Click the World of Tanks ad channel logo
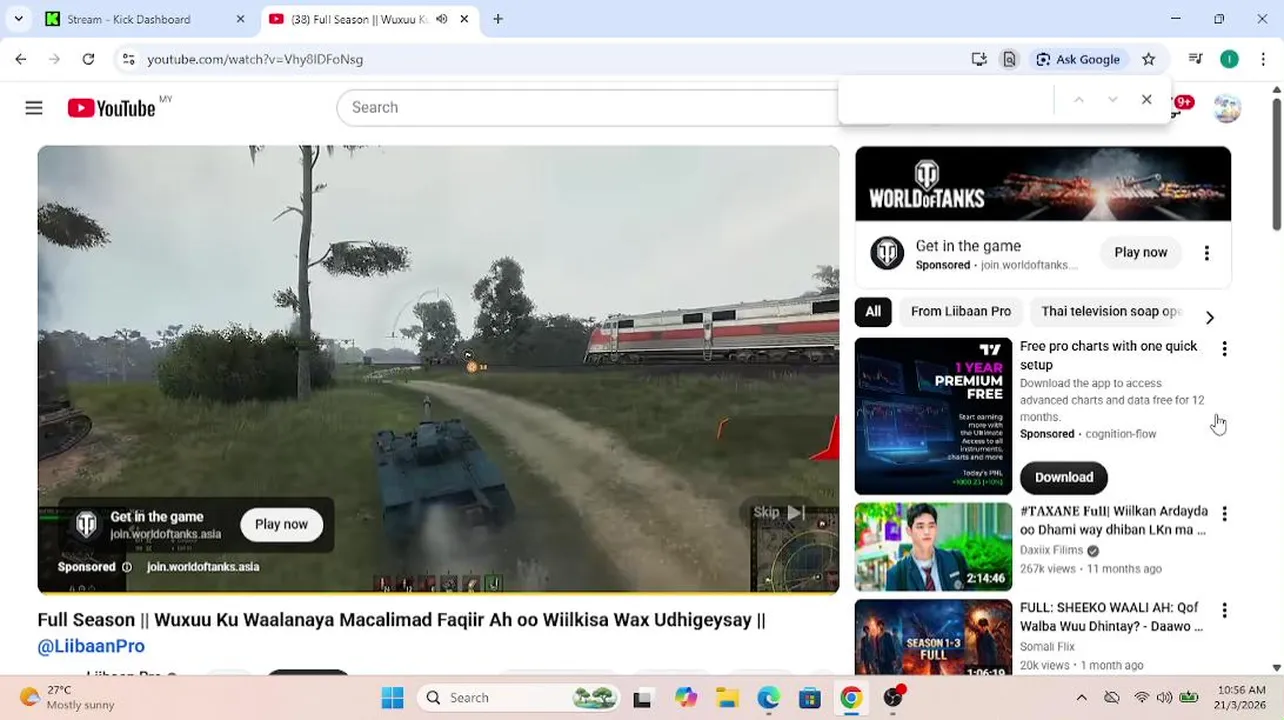The height and width of the screenshot is (720, 1284). click(887, 253)
